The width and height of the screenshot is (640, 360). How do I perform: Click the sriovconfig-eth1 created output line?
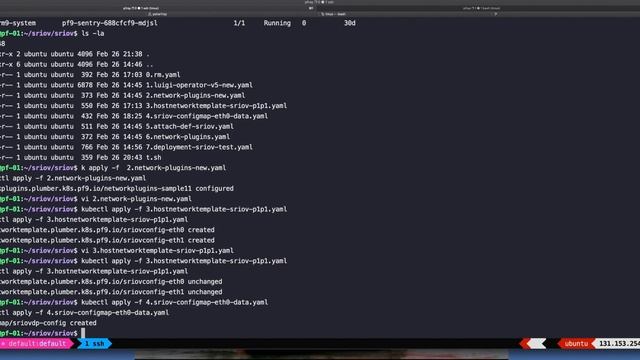[x=107, y=240]
